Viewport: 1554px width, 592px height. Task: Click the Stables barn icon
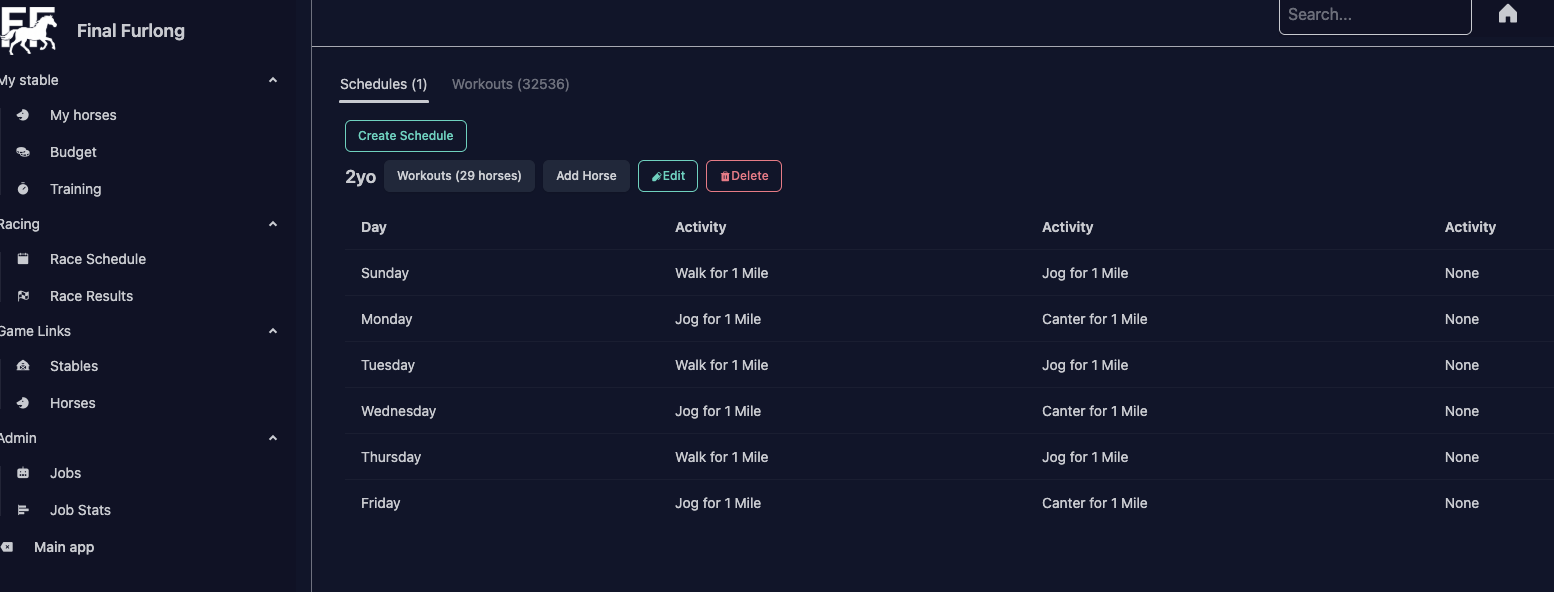[x=23, y=366]
